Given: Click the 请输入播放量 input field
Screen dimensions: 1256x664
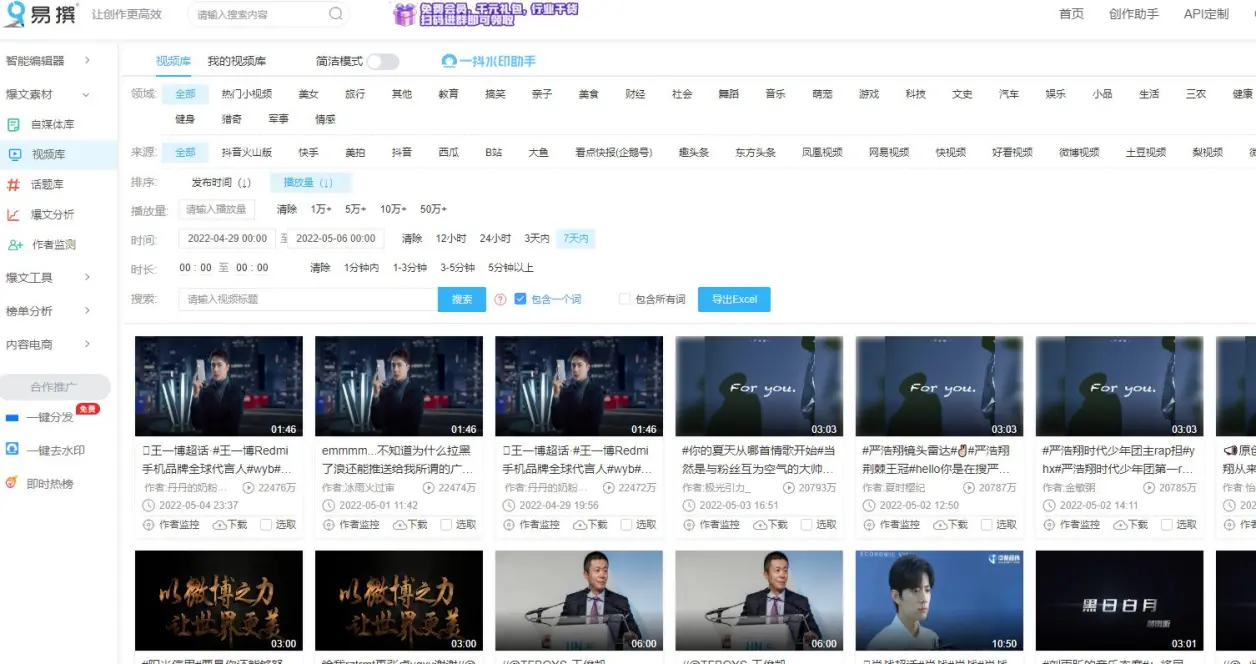Looking at the screenshot, I should click(x=218, y=210).
